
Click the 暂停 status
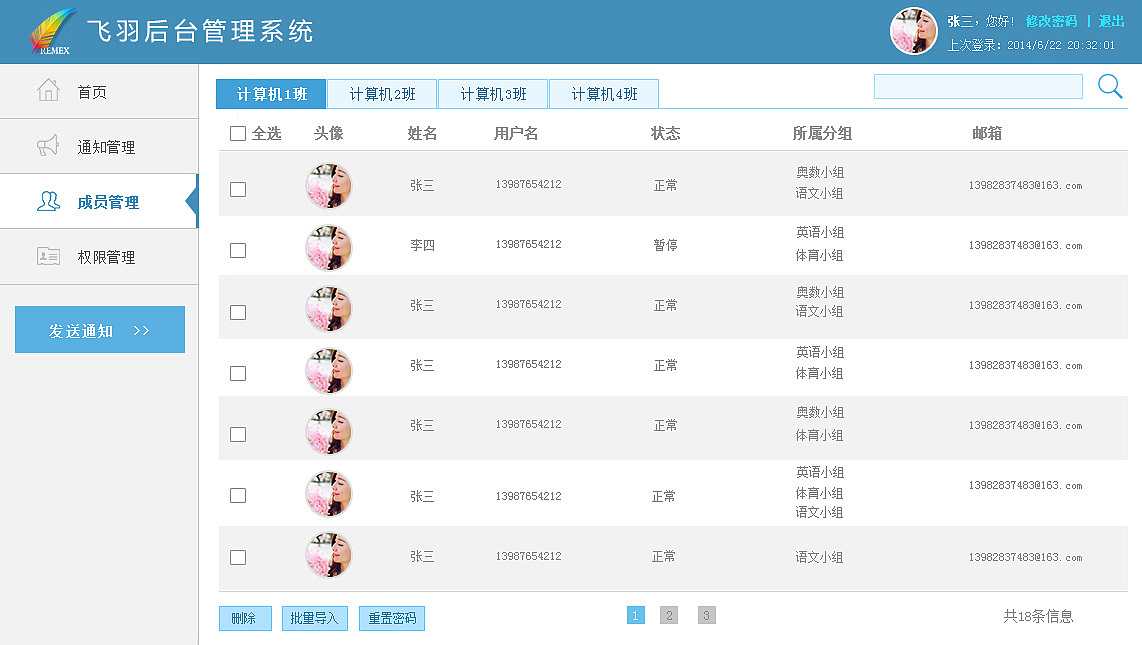pos(665,245)
